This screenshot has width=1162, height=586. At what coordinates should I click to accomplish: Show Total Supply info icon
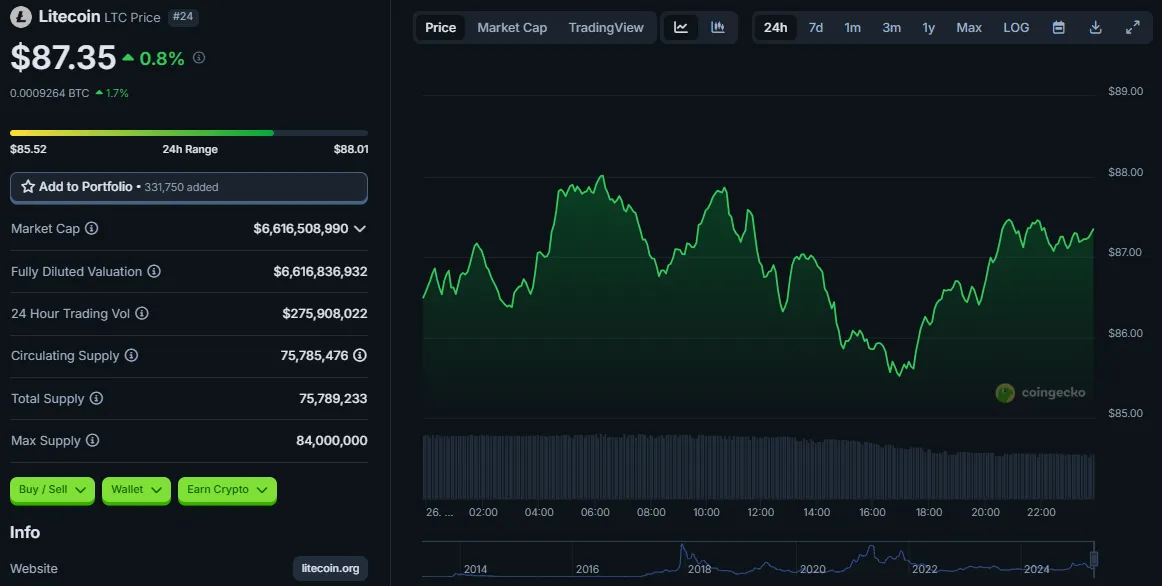pyautogui.click(x=96, y=399)
